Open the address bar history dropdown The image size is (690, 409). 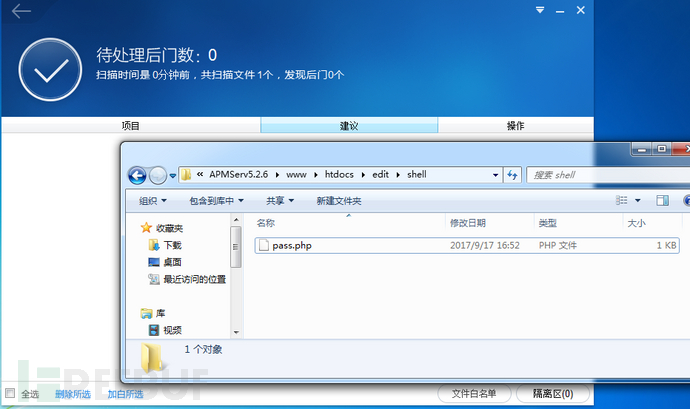click(x=495, y=175)
